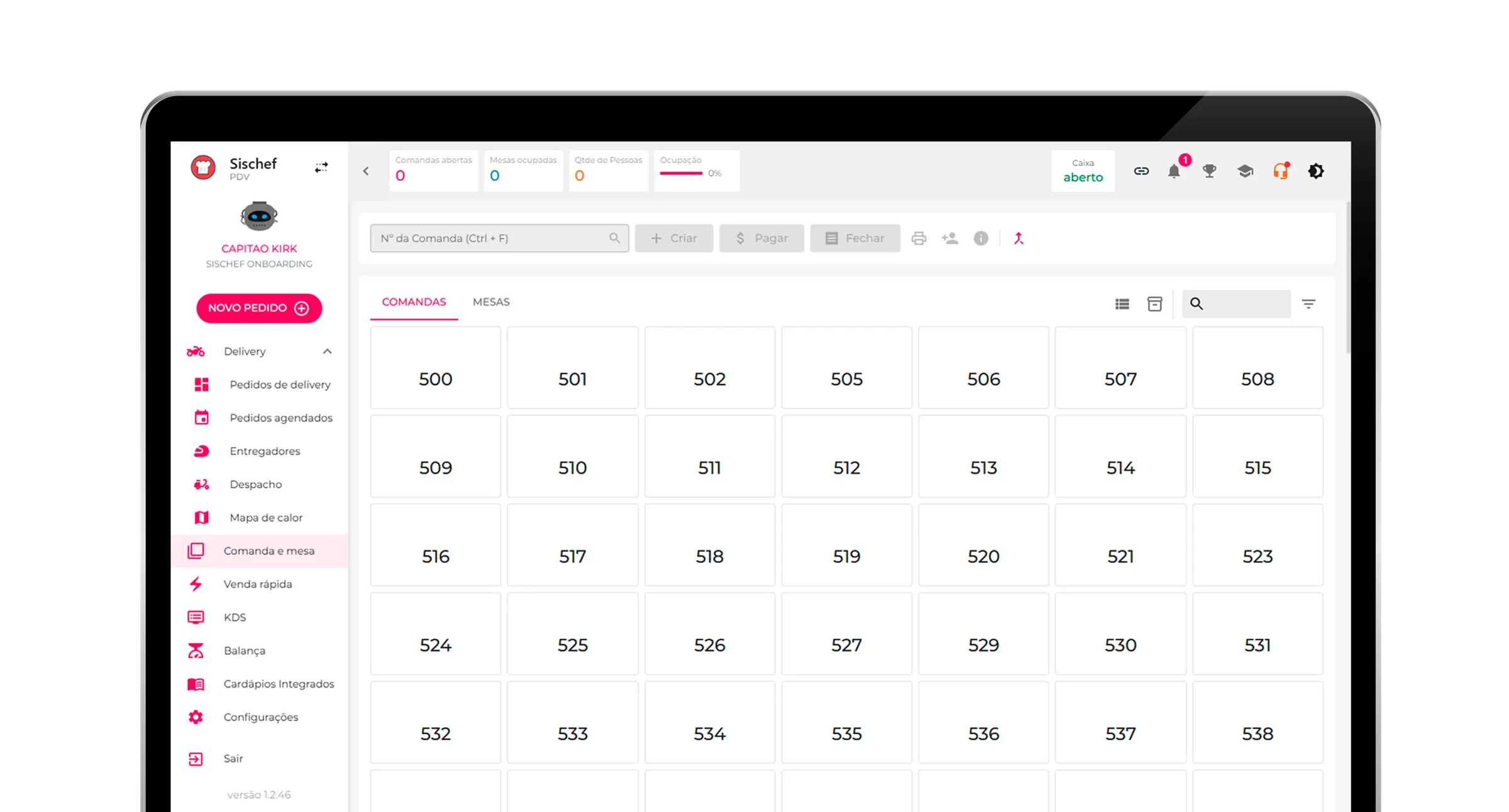The width and height of the screenshot is (1509, 812).
Task: Click the printer icon in toolbar
Action: pyautogui.click(x=919, y=238)
